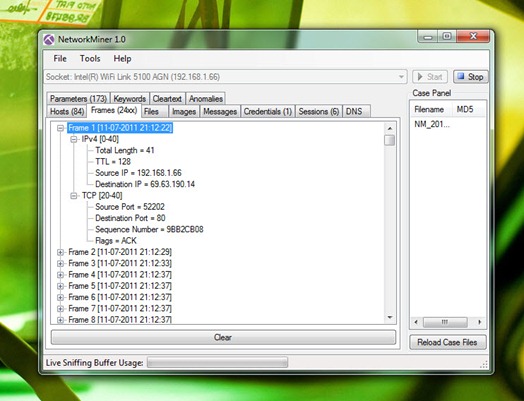This screenshot has height=401, width=524.
Task: Click the tree view scroll up arrow
Action: 390,128
